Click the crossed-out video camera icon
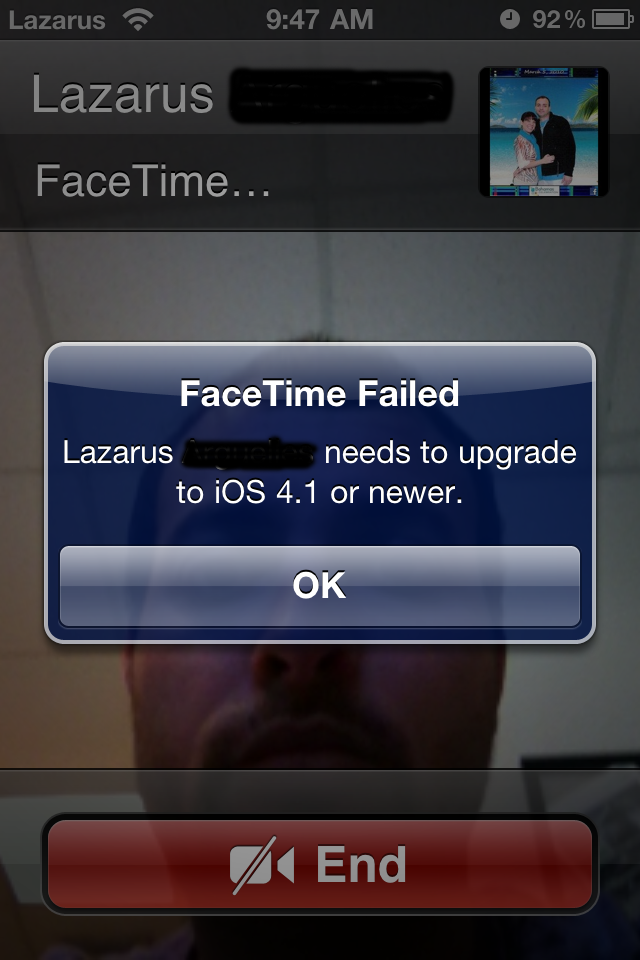 pyautogui.click(x=262, y=865)
